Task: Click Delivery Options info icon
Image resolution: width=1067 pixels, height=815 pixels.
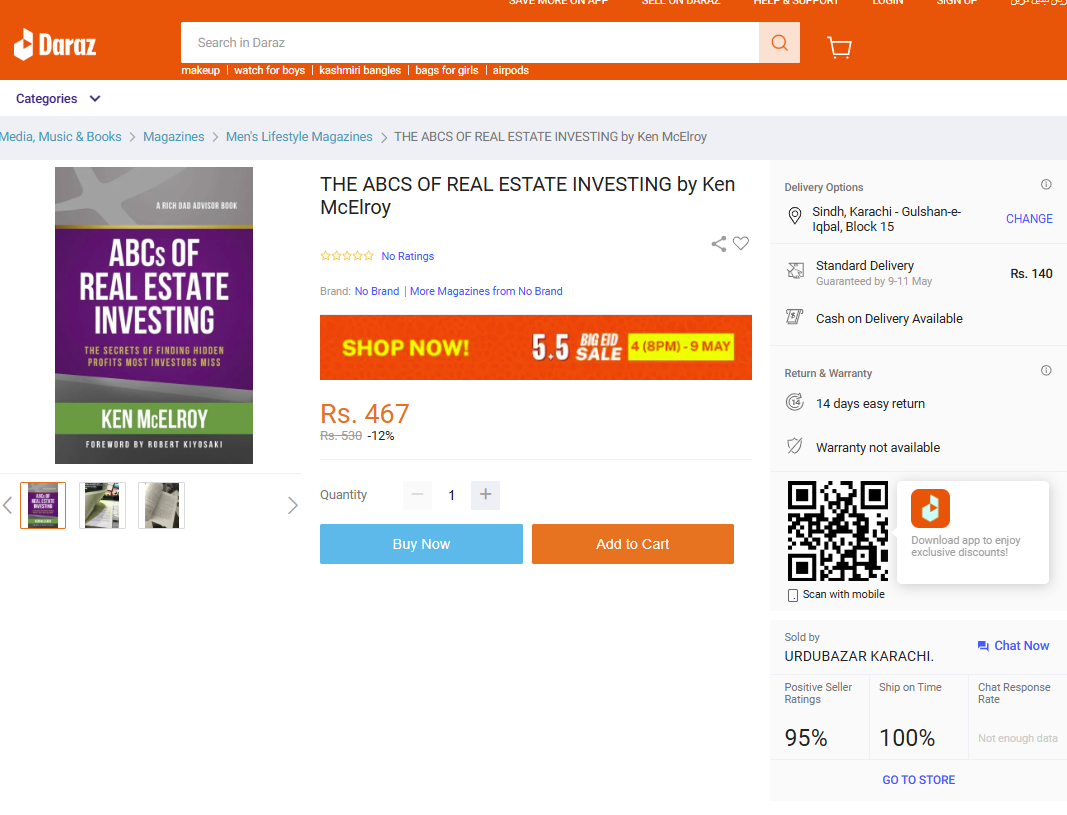Action: 1046,184
